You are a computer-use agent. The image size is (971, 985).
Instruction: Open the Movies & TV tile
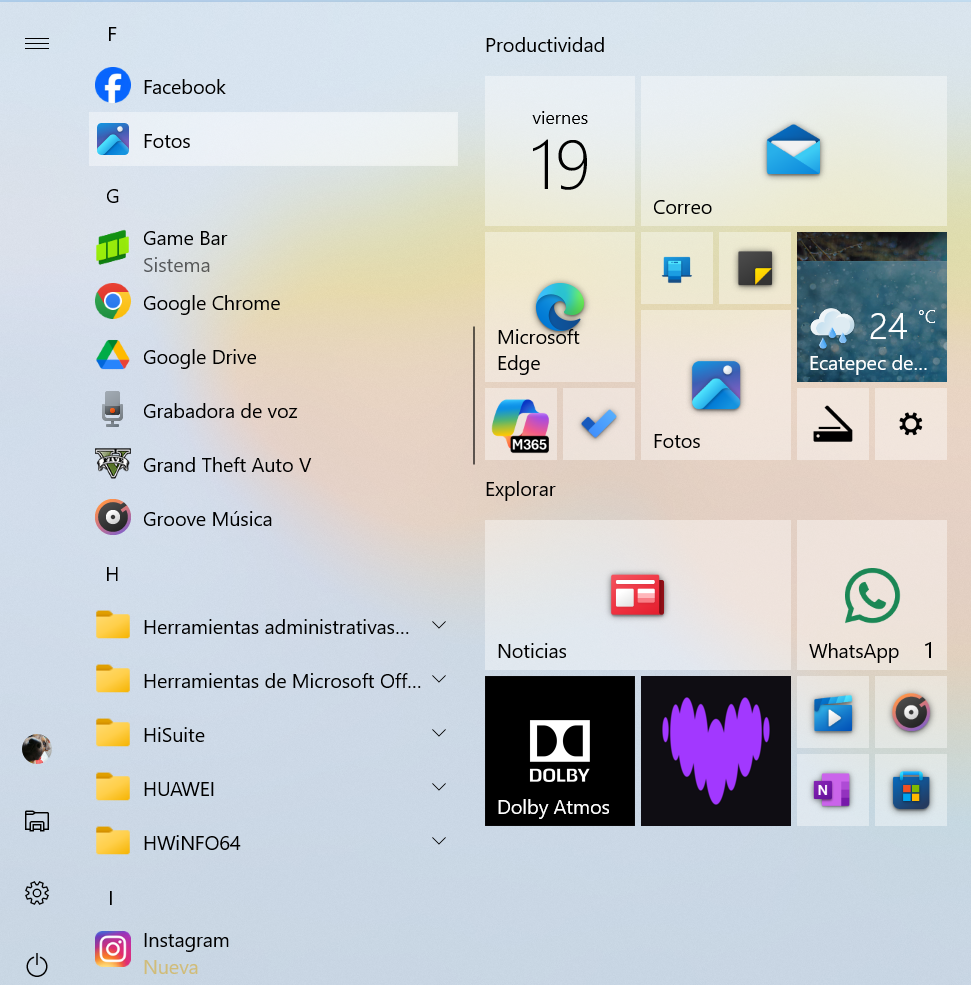pyautogui.click(x=833, y=712)
